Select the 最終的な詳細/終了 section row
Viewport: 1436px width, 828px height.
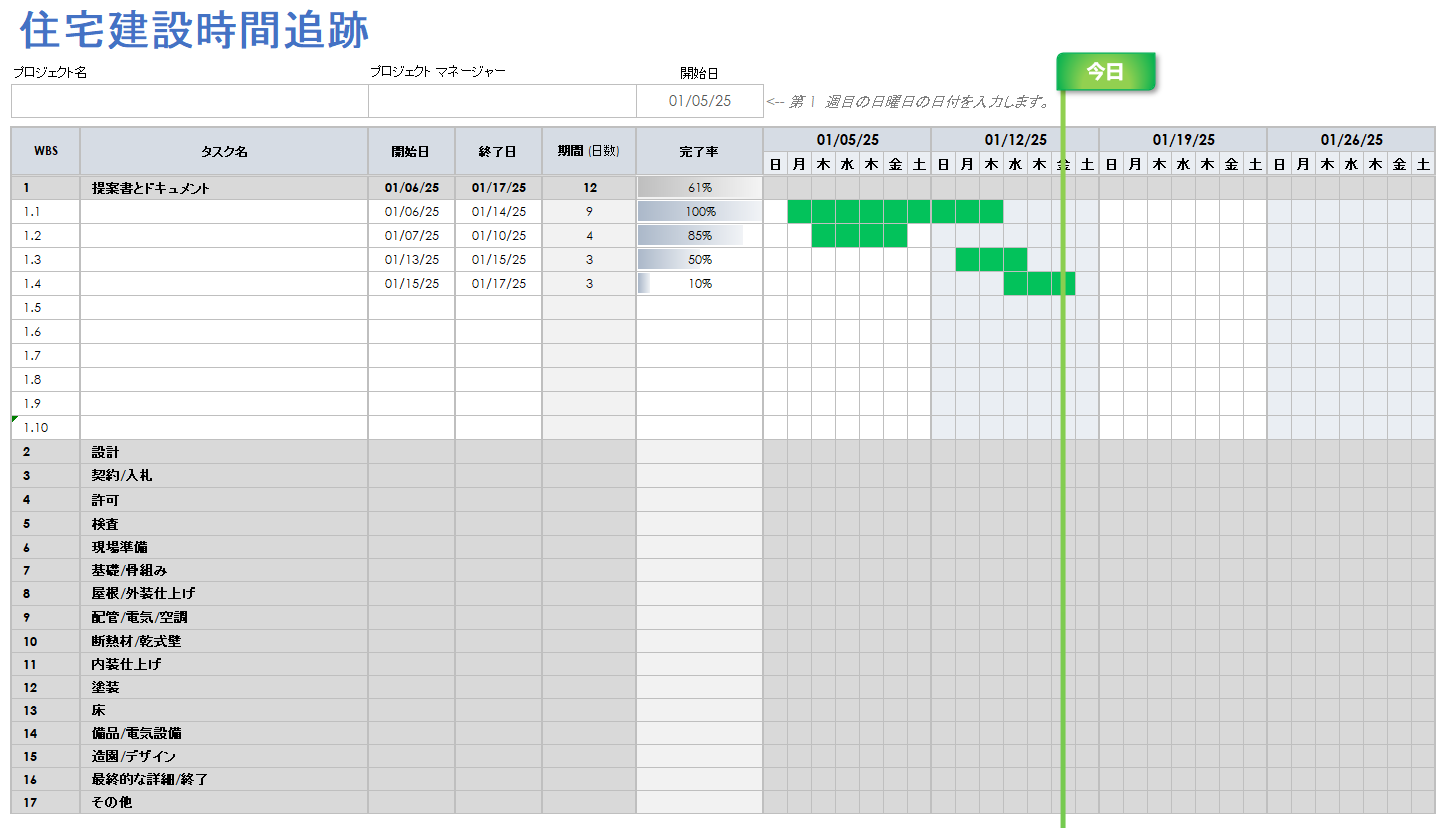723,779
